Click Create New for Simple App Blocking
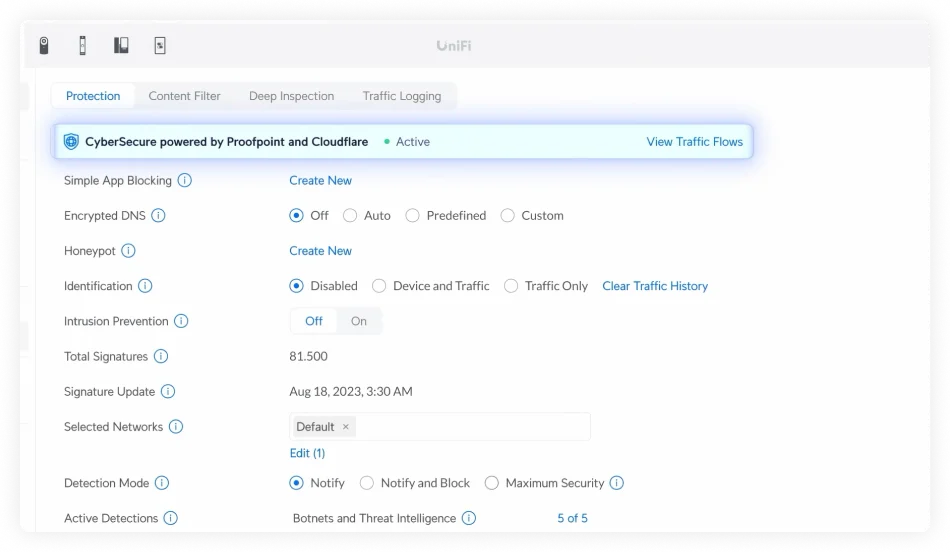Screen dimensions: 950x552 (x=321, y=181)
